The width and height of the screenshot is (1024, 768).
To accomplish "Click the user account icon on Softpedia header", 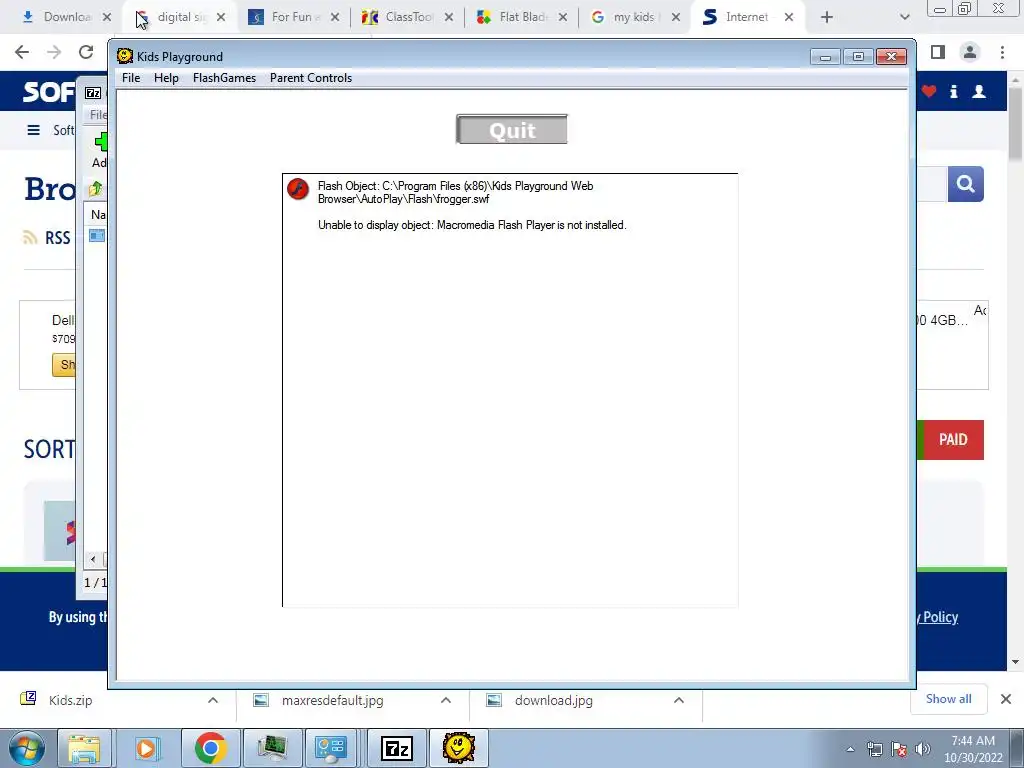I will (x=979, y=91).
